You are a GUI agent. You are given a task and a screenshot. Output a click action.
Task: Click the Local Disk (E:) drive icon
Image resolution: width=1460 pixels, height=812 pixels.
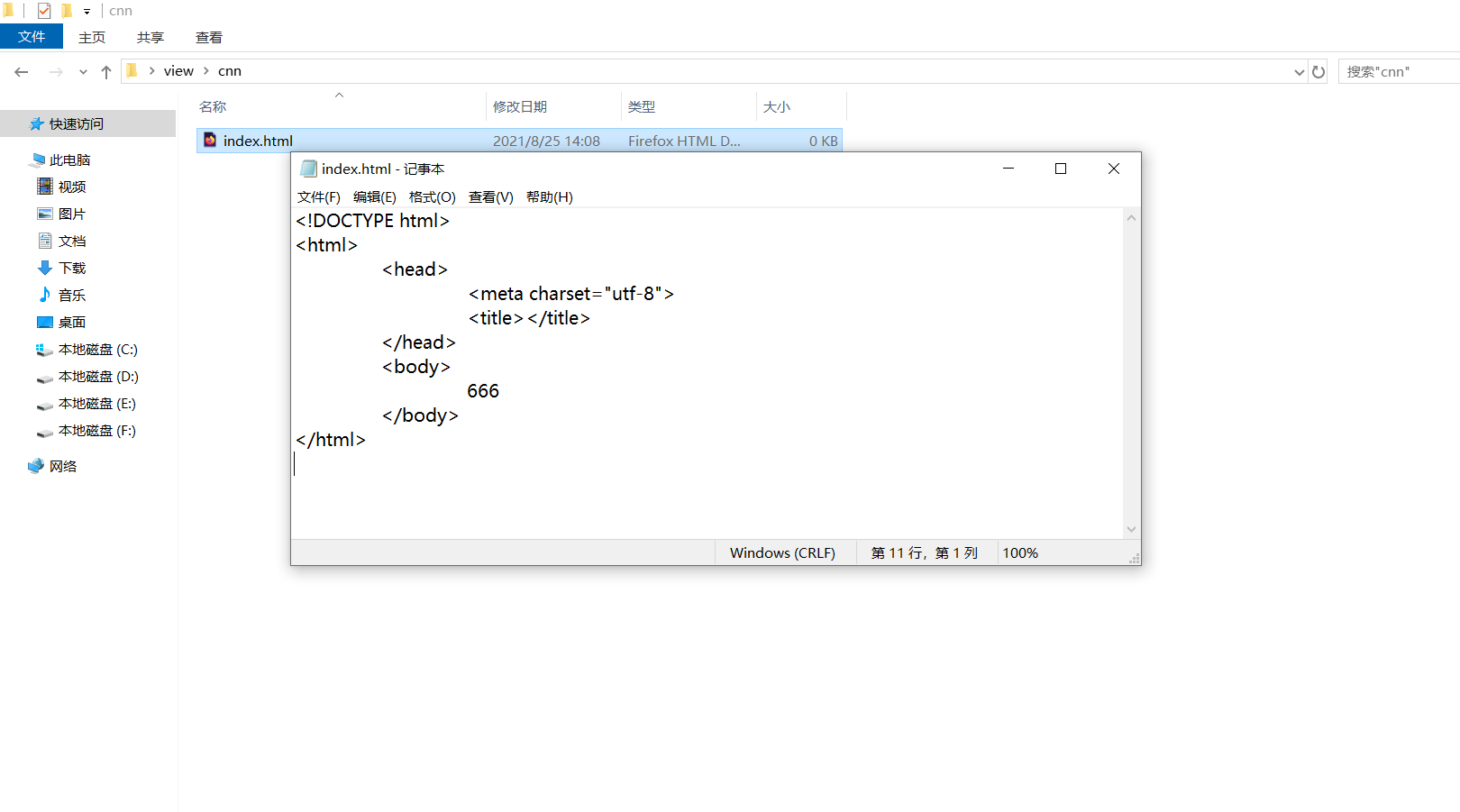tap(45, 405)
